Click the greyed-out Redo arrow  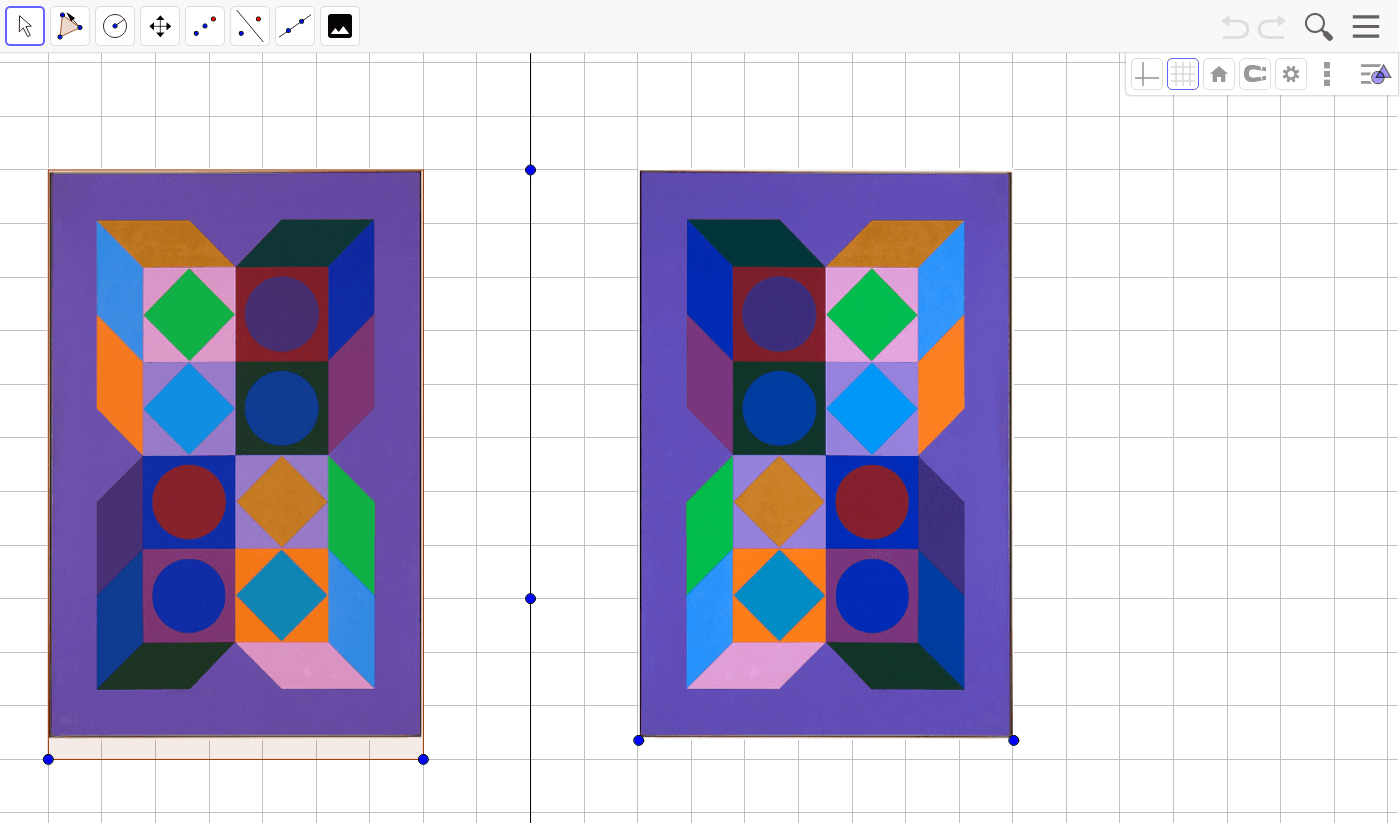point(1272,27)
